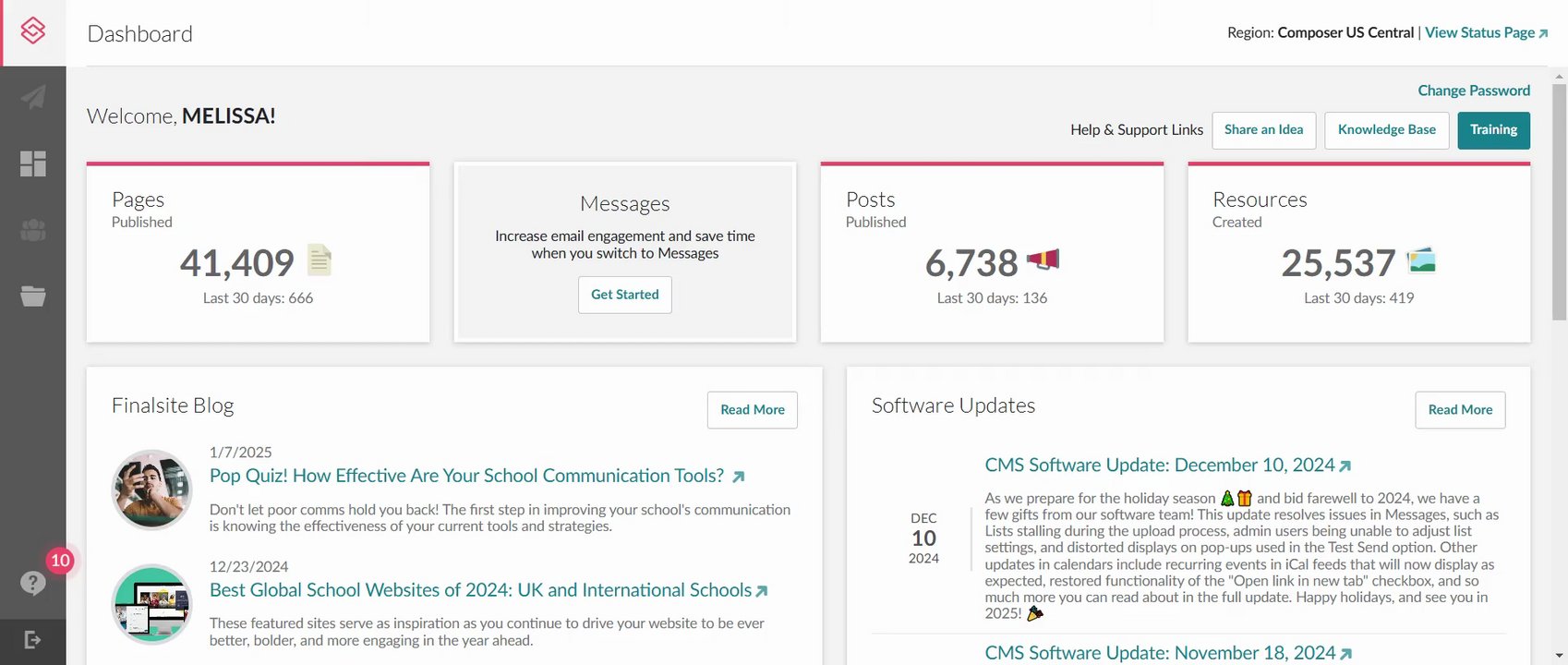The image size is (1568, 665).
Task: Open the Knowledge Base button
Action: (1386, 130)
